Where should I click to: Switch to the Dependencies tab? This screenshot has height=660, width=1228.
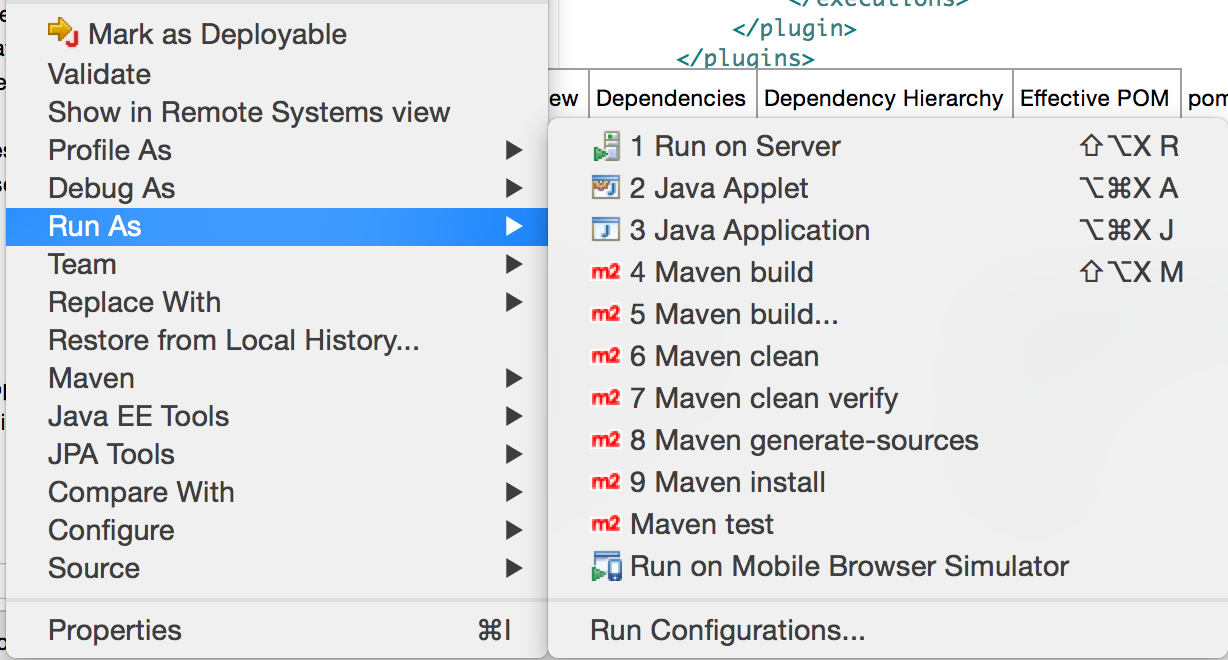672,98
